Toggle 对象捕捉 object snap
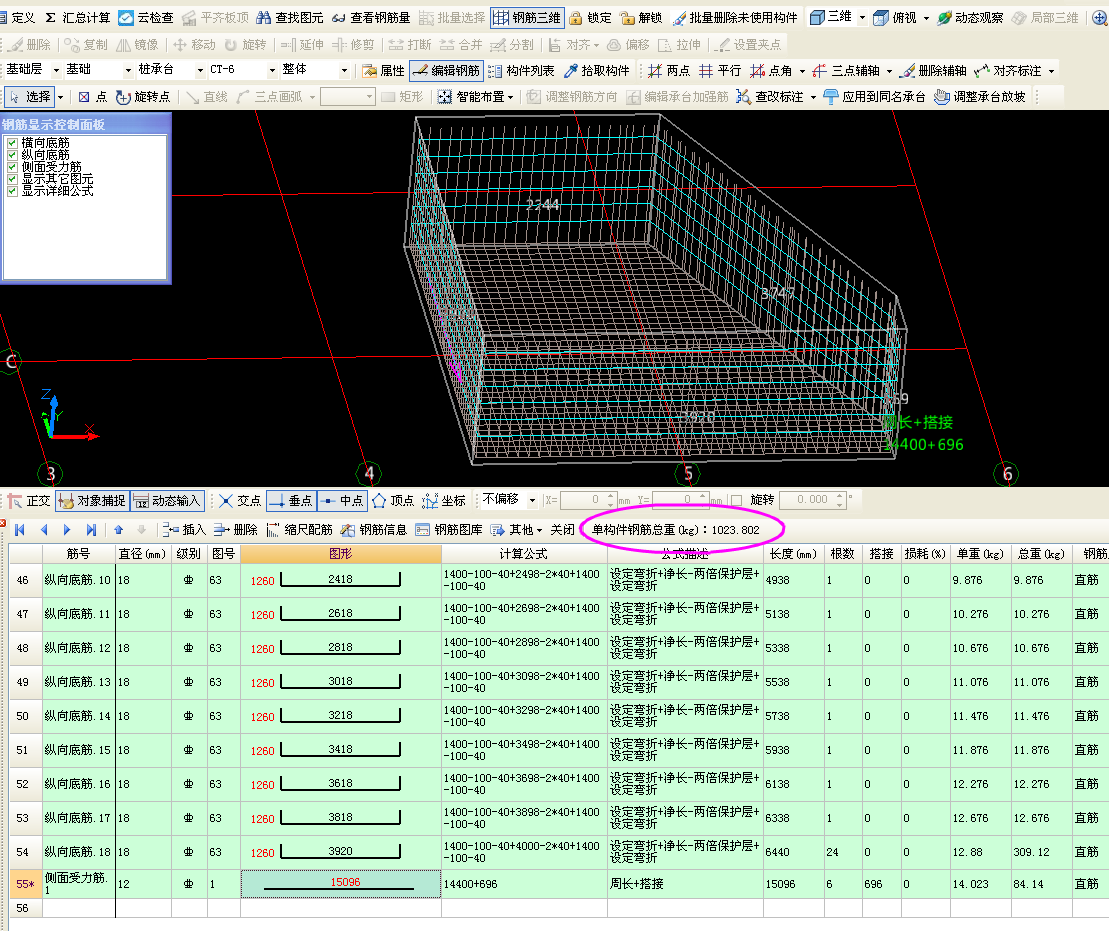The width and height of the screenshot is (1109, 931). pos(92,501)
